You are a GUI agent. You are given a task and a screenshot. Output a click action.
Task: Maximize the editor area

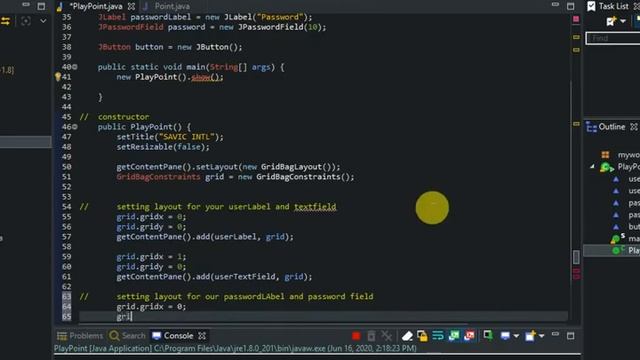pos(570,6)
